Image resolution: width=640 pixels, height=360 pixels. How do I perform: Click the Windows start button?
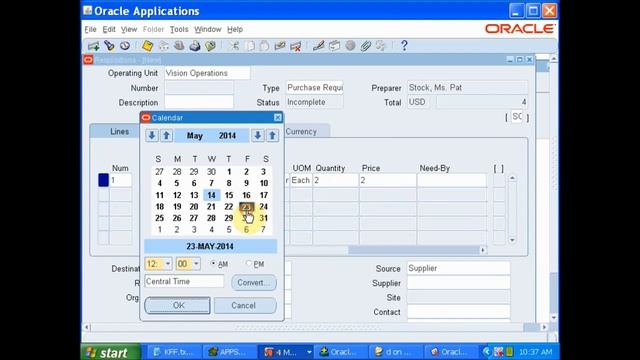(x=111, y=352)
